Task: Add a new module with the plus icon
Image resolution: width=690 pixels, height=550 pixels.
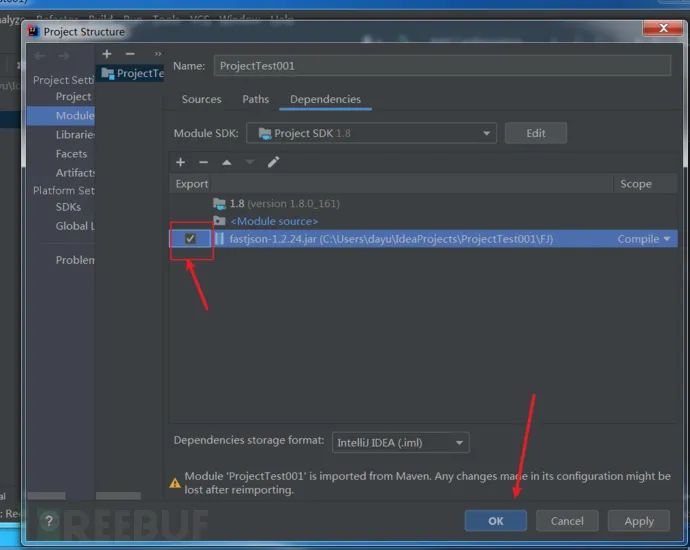Action: (106, 54)
